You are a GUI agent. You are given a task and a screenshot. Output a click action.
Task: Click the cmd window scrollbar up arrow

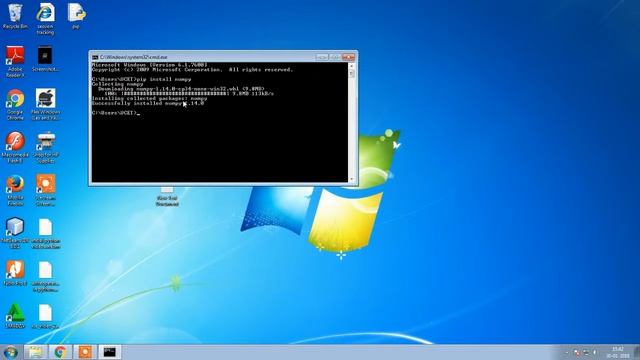point(351,66)
